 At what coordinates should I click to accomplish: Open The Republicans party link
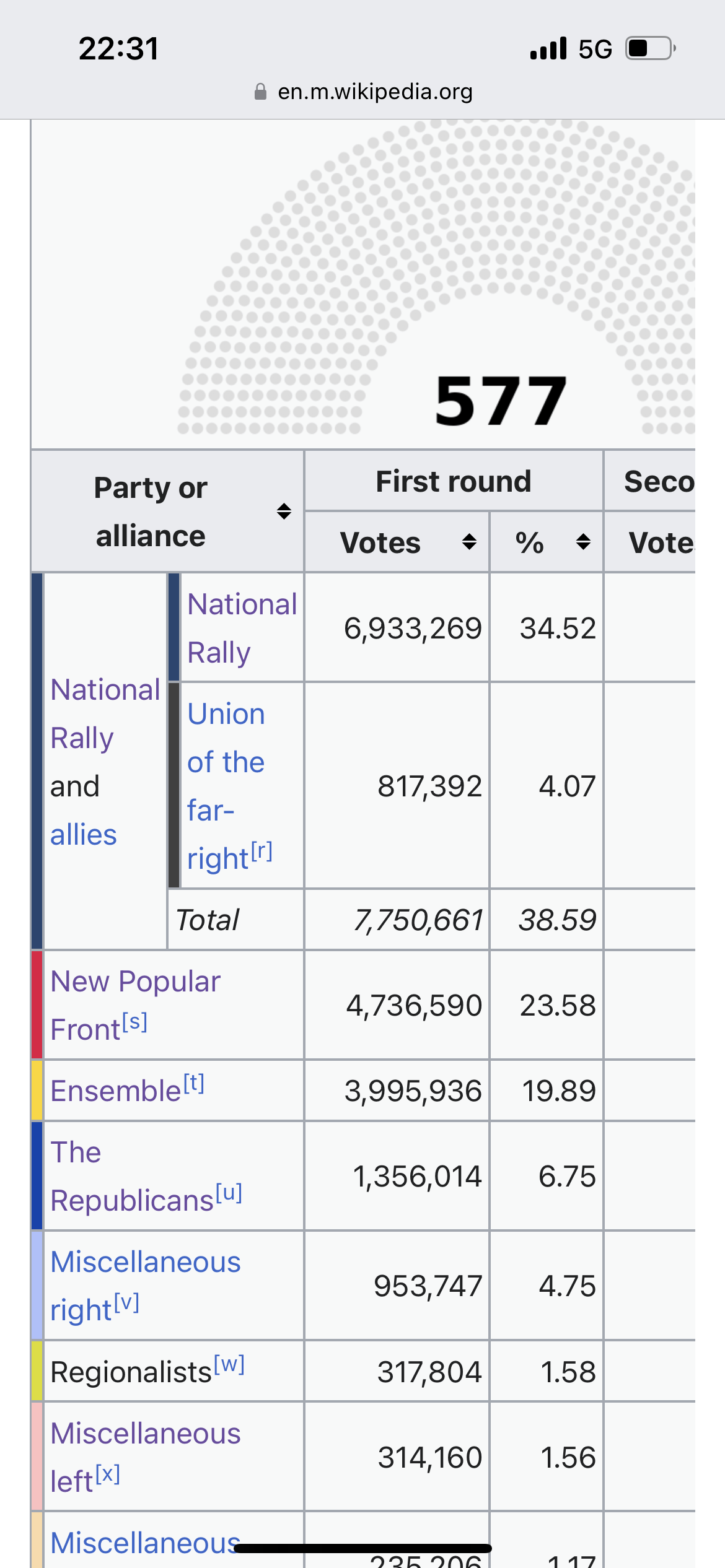[x=131, y=1176]
